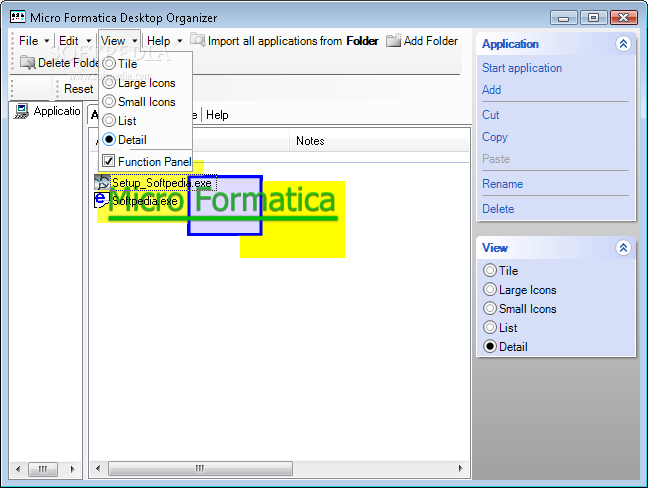Toggle the Function Panel checkbox
648x488 pixels.
tap(109, 161)
